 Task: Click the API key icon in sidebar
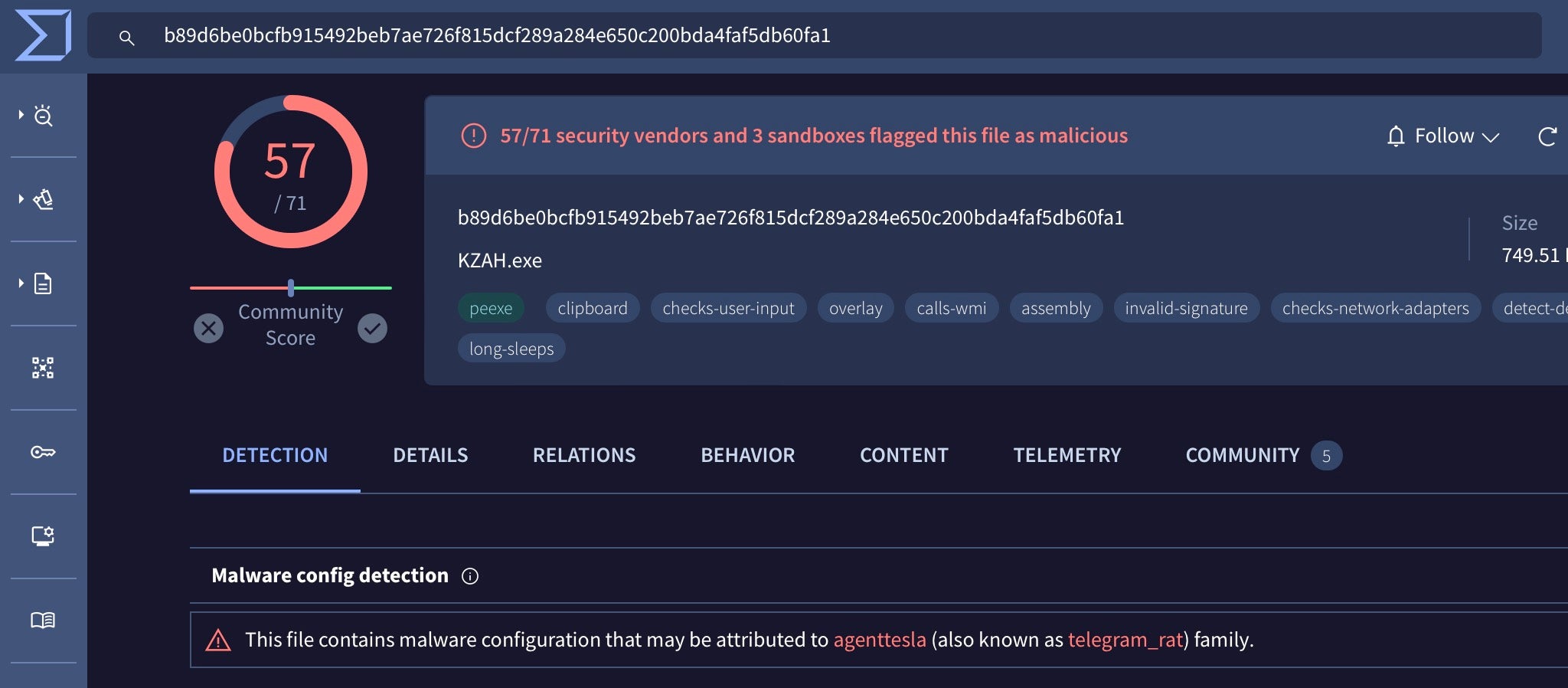click(43, 452)
